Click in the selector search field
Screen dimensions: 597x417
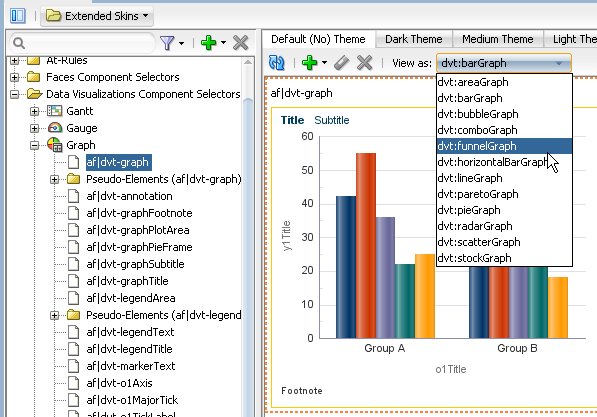click(83, 43)
